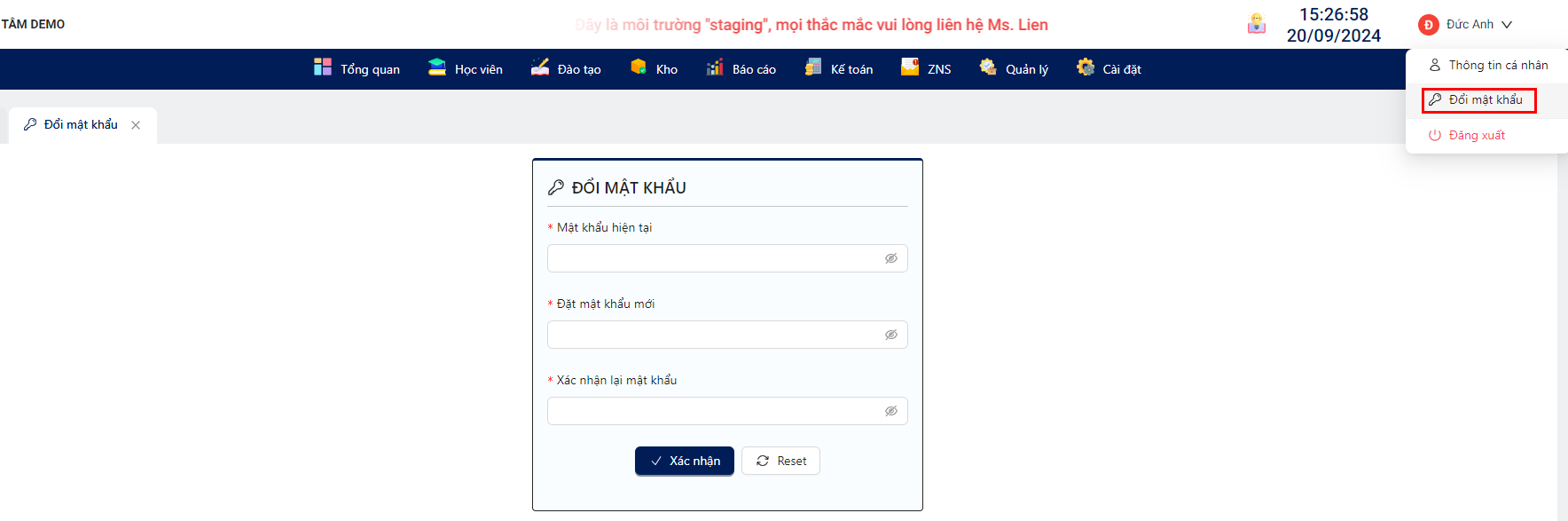Viewport: 1568px width, 521px height.
Task: Click the checkmark icon in Xác nhận button
Action: coord(656,461)
